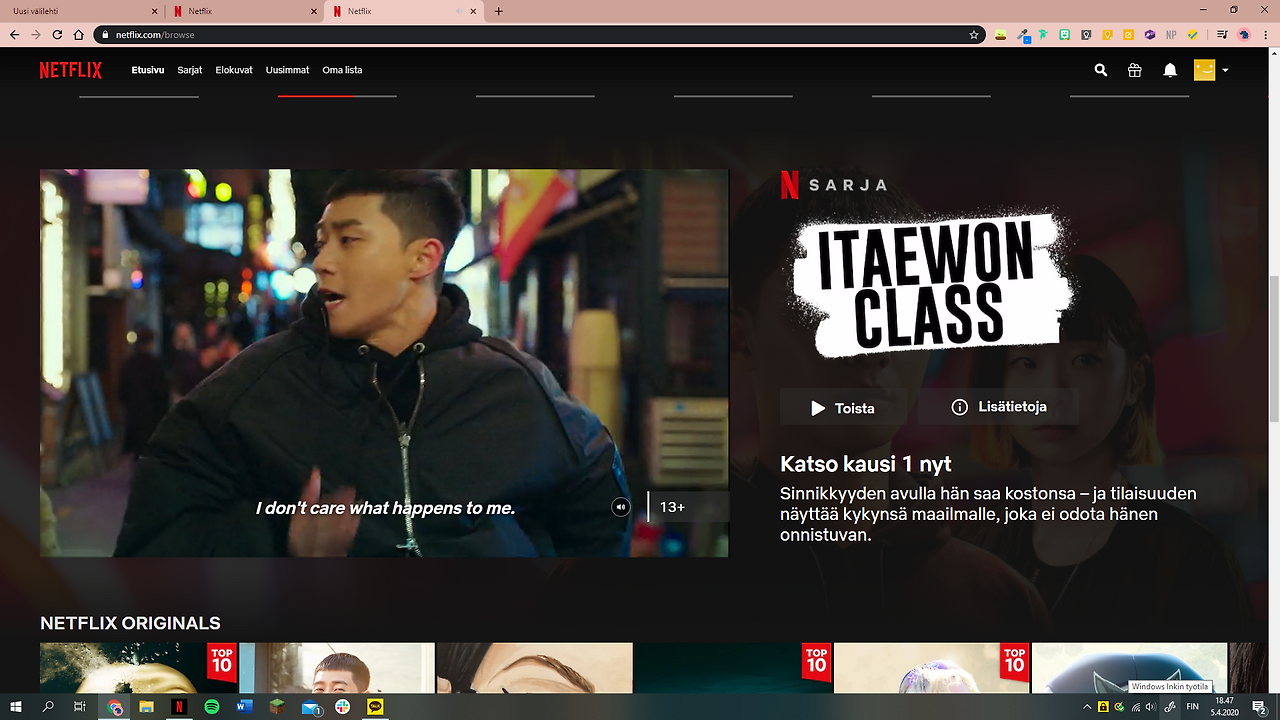Open the eyedropper color picker extension

(1024, 35)
